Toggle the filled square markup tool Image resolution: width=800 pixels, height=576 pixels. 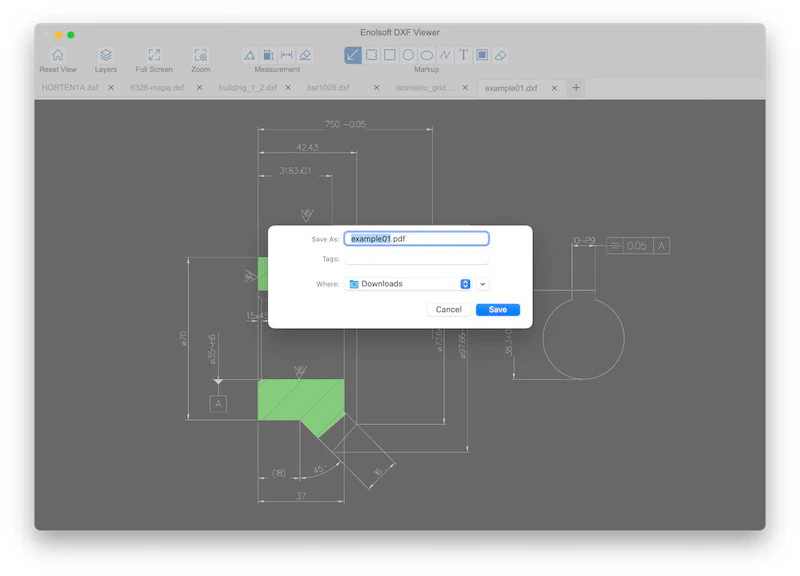(x=480, y=54)
